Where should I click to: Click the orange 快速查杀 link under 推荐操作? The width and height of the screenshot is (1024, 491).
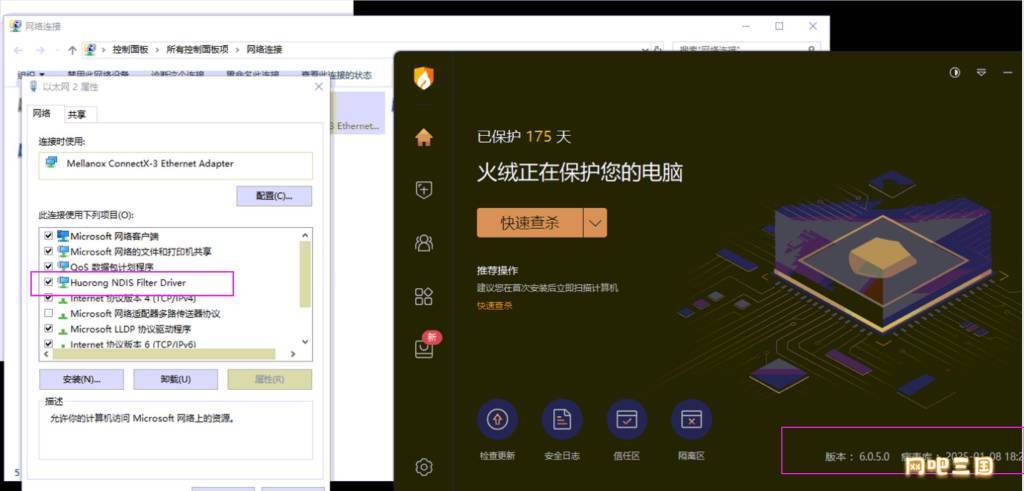point(494,306)
